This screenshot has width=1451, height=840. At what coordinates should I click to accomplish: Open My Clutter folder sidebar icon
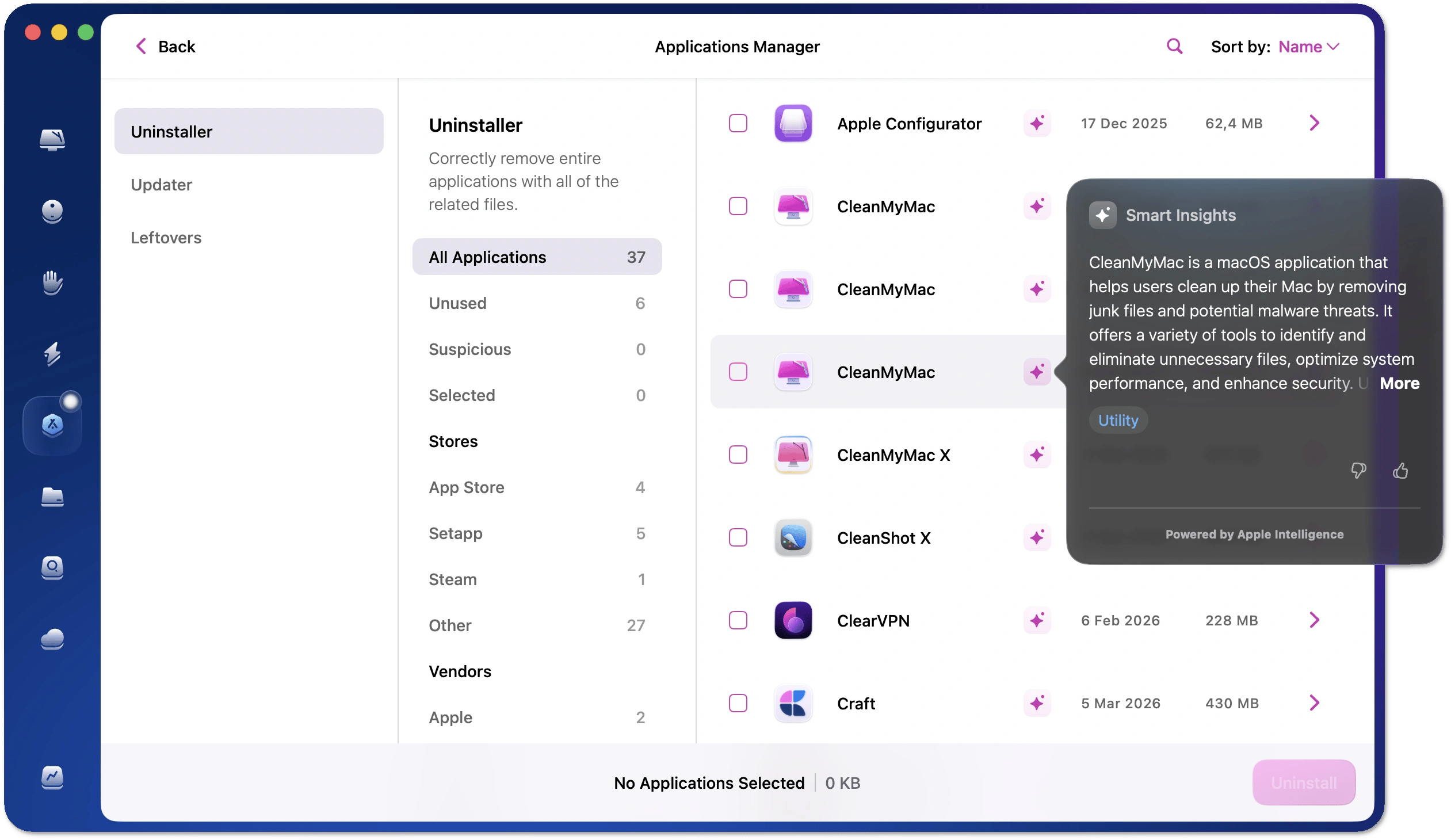(x=52, y=497)
